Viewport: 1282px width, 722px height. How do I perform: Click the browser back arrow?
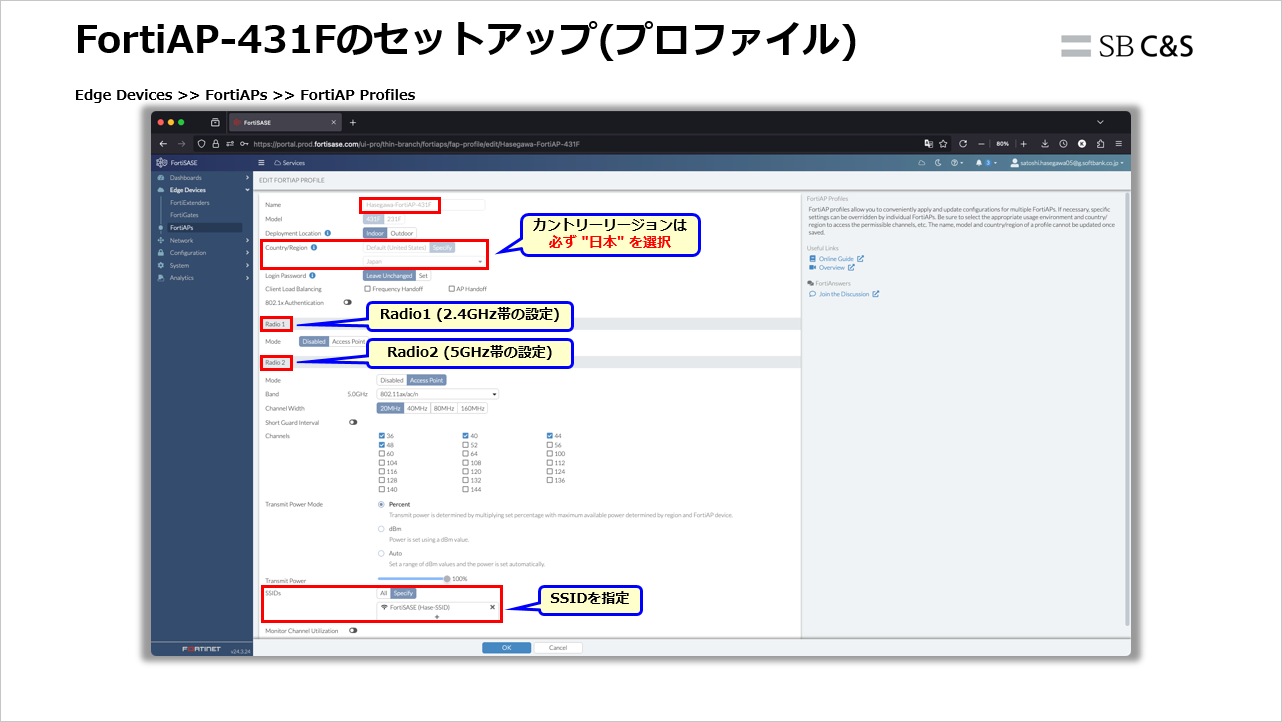click(x=165, y=144)
